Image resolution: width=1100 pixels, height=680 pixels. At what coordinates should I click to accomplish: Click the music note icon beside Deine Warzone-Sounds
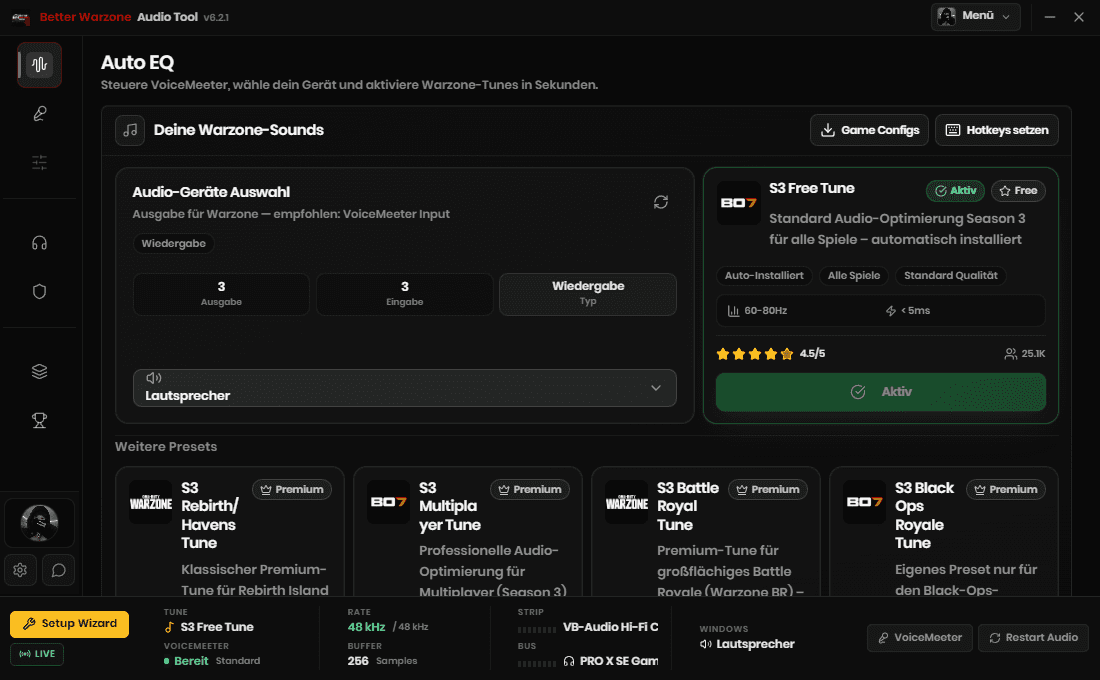tap(130, 130)
